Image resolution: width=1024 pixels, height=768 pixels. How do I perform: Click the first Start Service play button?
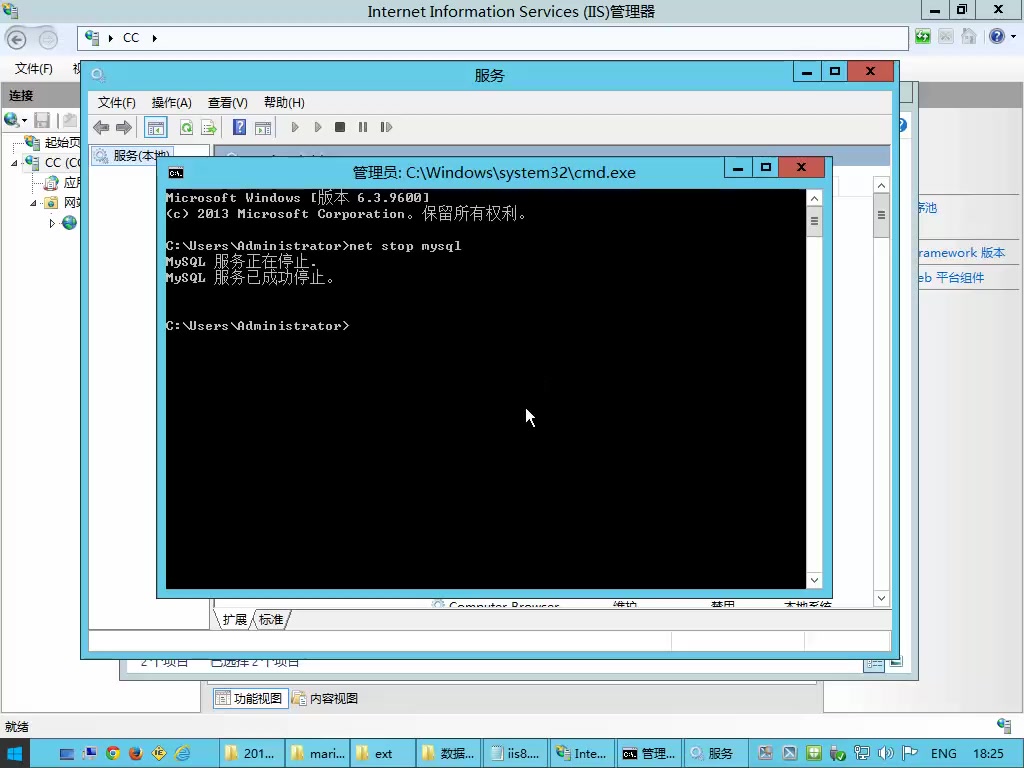click(x=295, y=127)
